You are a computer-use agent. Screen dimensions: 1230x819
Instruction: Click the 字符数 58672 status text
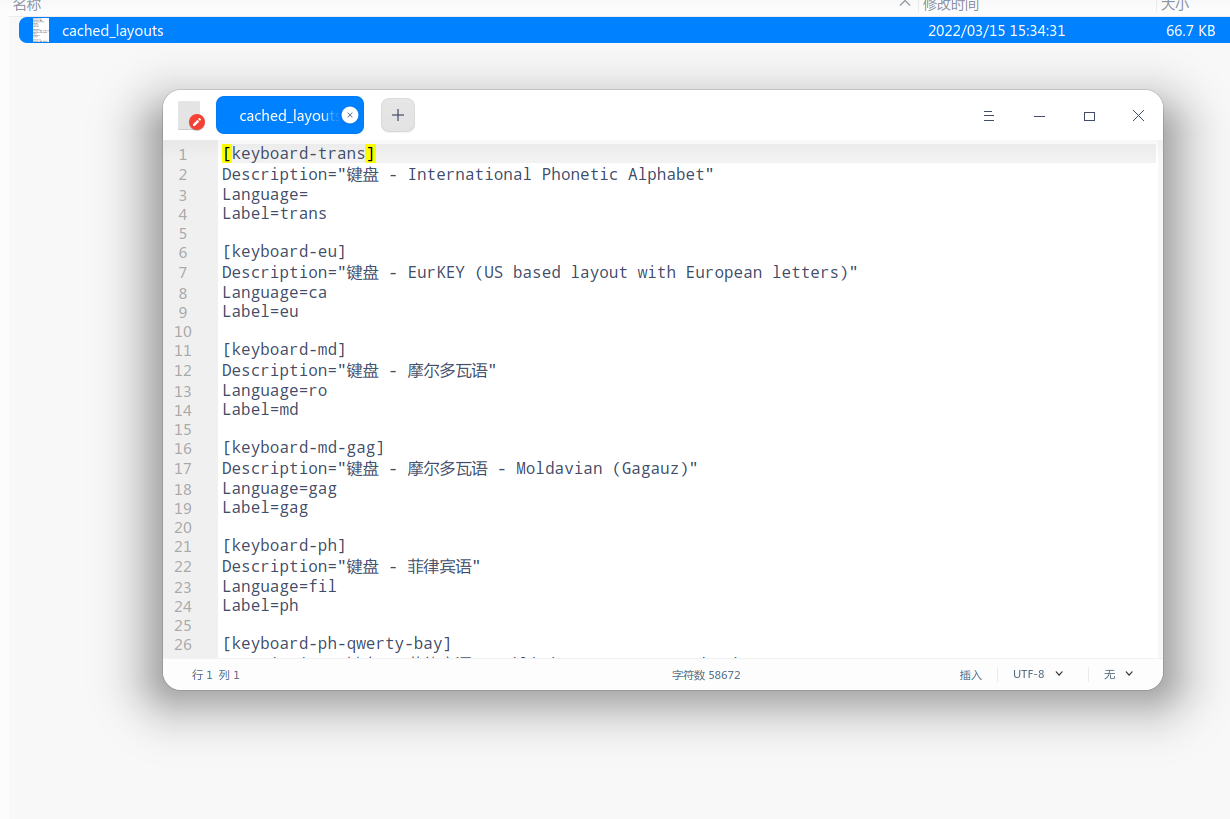click(x=706, y=675)
